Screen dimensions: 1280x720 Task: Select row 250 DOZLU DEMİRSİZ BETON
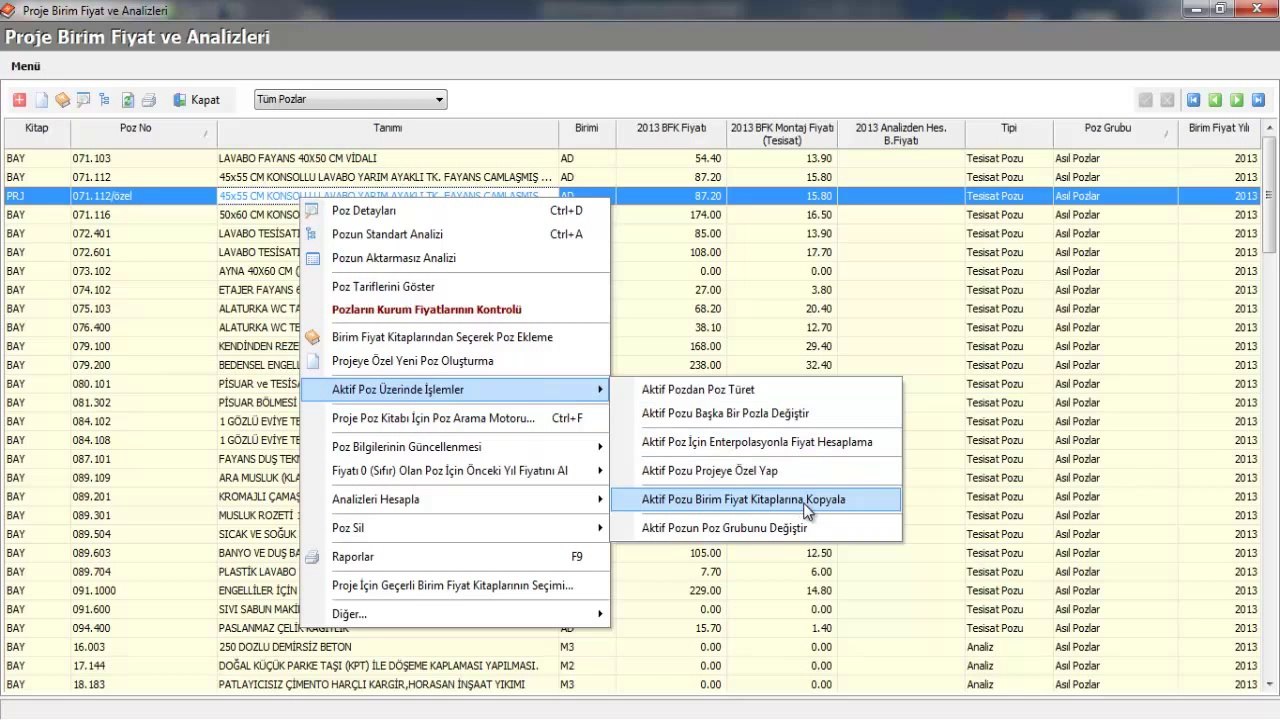pyautogui.click(x=632, y=647)
